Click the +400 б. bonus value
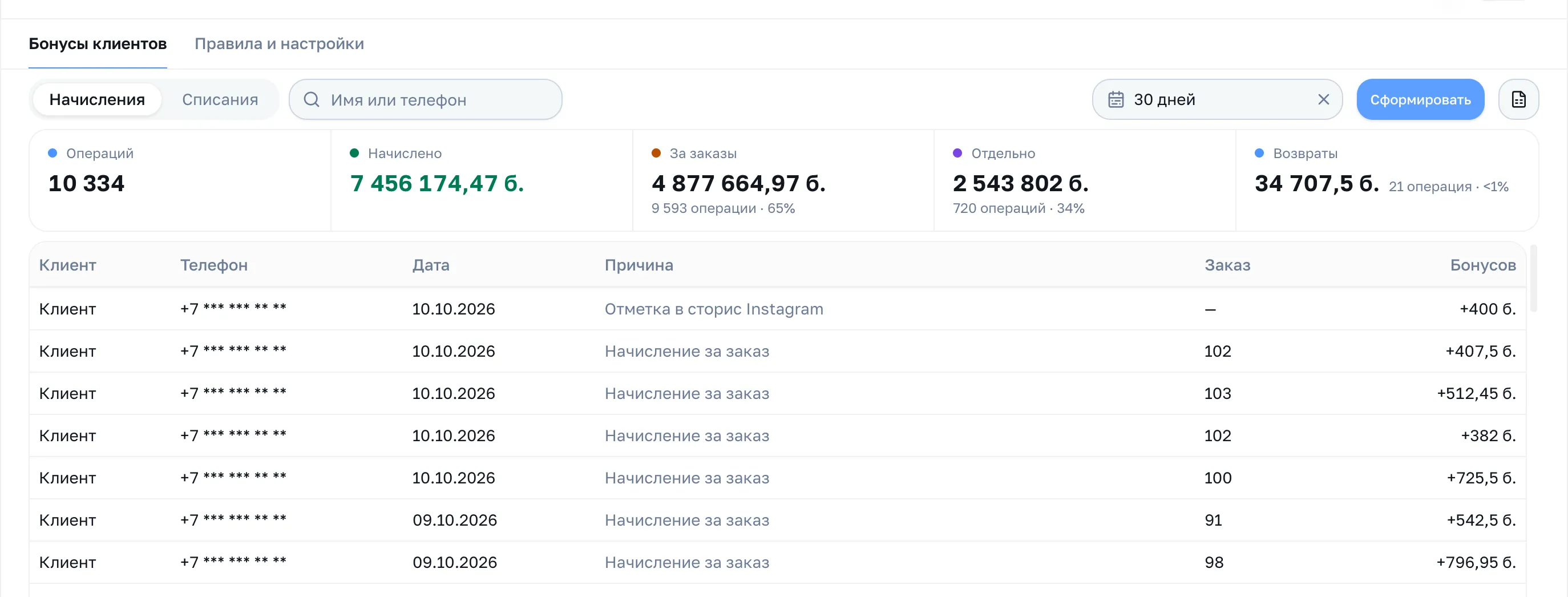Image resolution: width=1568 pixels, height=597 pixels. click(x=1487, y=309)
